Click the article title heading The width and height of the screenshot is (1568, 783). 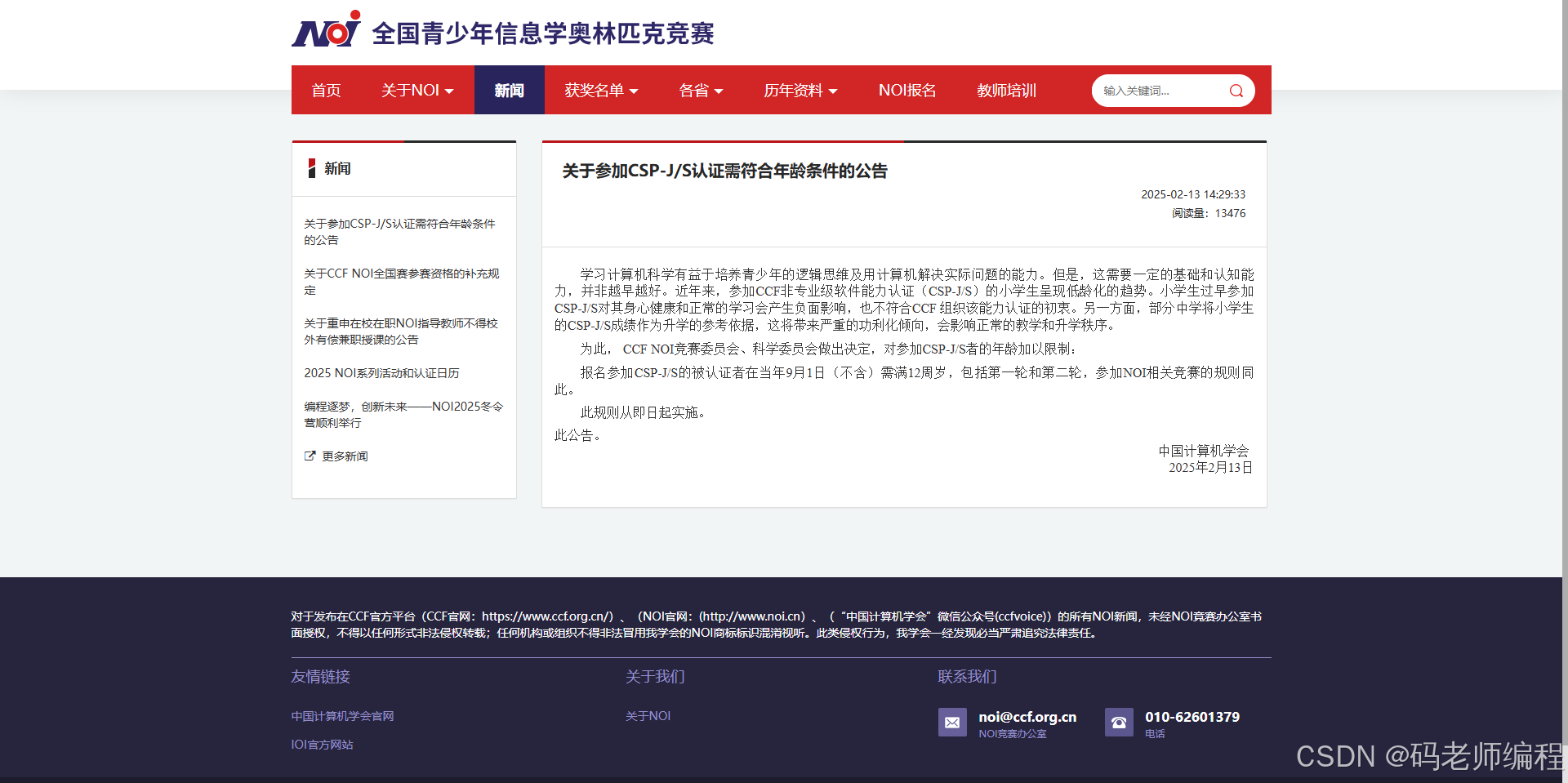tap(724, 171)
